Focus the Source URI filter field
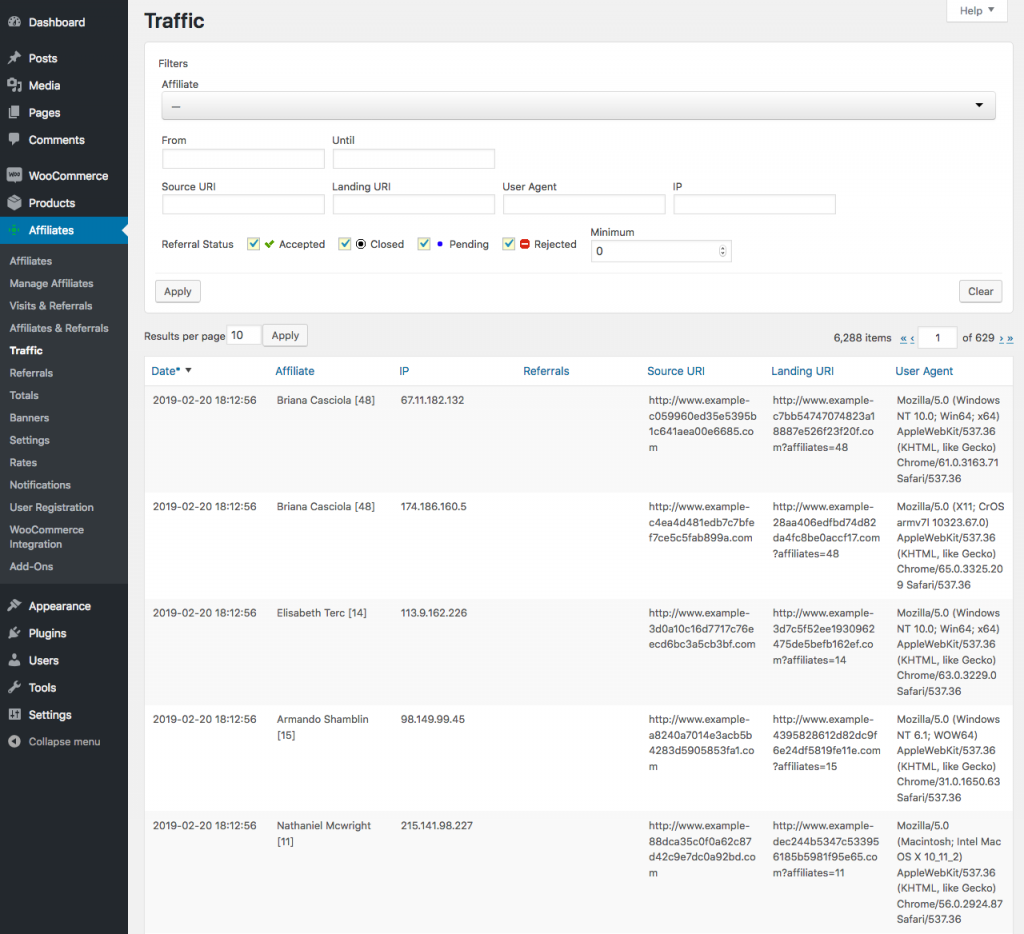The image size is (1024, 934). [243, 204]
